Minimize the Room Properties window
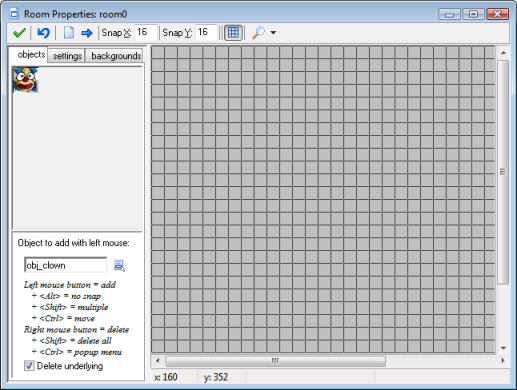Screen dimensions: 517x390 click(x=449, y=14)
